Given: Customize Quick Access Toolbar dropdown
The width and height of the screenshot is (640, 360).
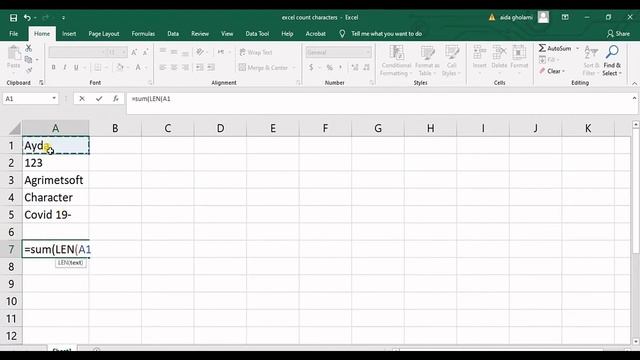Looking at the screenshot, I should 63,18.
